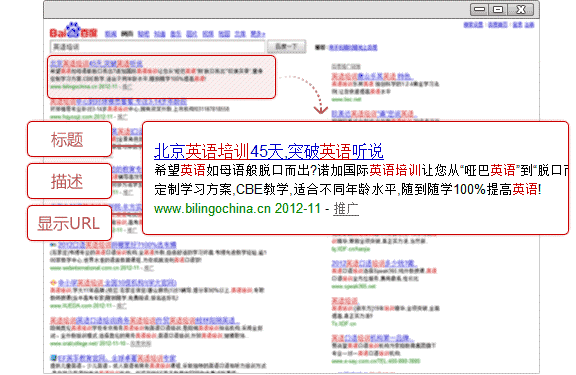576x375 pixels.
Task: Focus the search box containing 英语培训
Action: pos(157,47)
